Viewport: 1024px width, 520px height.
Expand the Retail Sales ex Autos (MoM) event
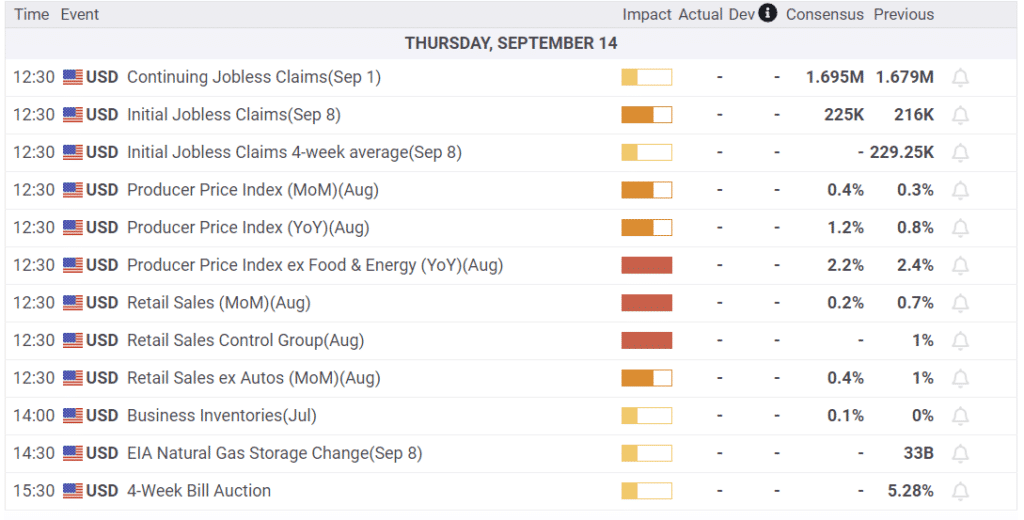(511, 378)
